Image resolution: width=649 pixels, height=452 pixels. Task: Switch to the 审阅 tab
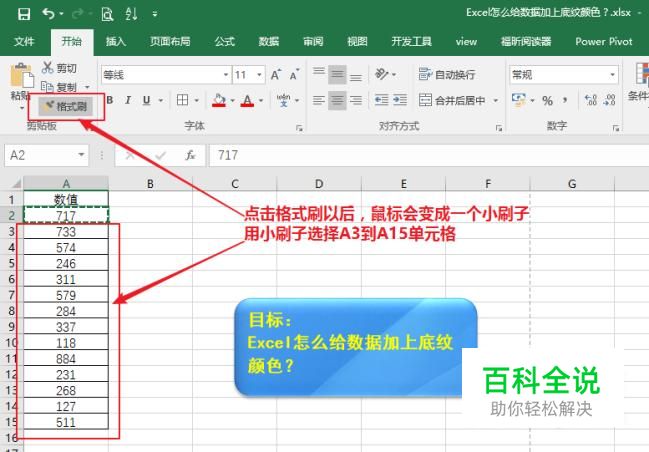pyautogui.click(x=313, y=42)
